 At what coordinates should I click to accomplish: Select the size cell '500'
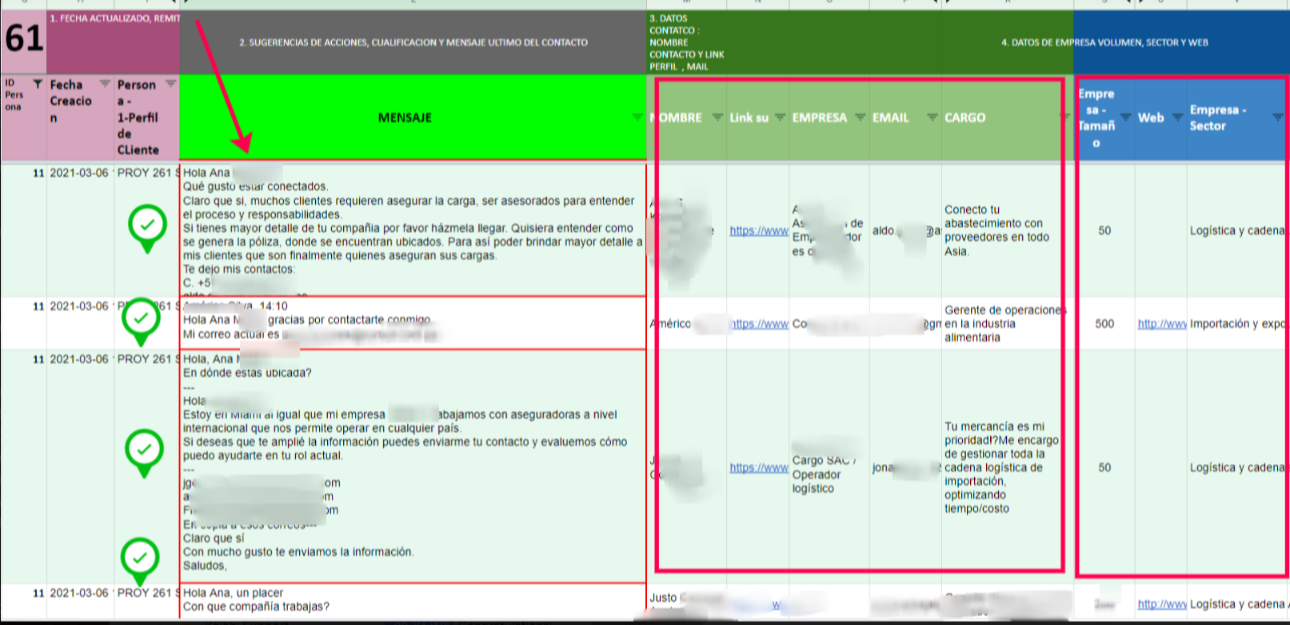[x=1104, y=323]
